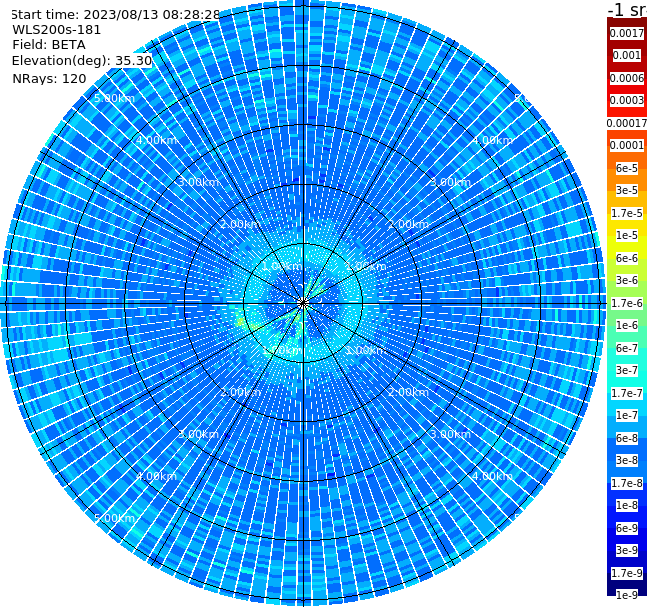Click the Start time 2023/08/13 08:28:28 text
Screen dimensions: 647x607
click(116, 14)
